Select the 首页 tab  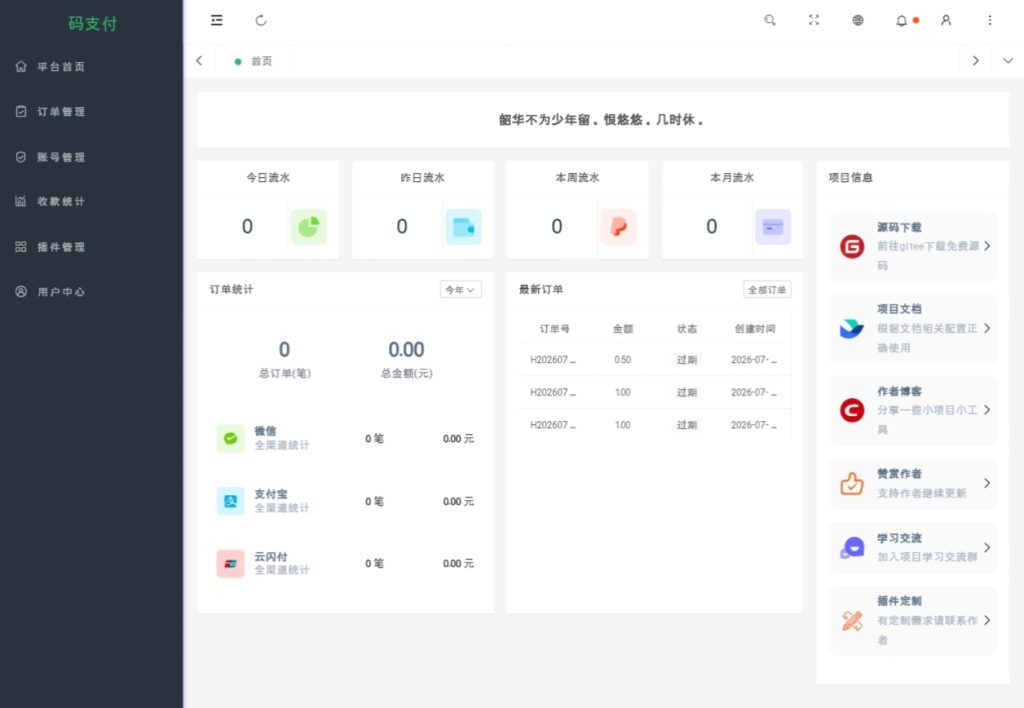point(253,61)
